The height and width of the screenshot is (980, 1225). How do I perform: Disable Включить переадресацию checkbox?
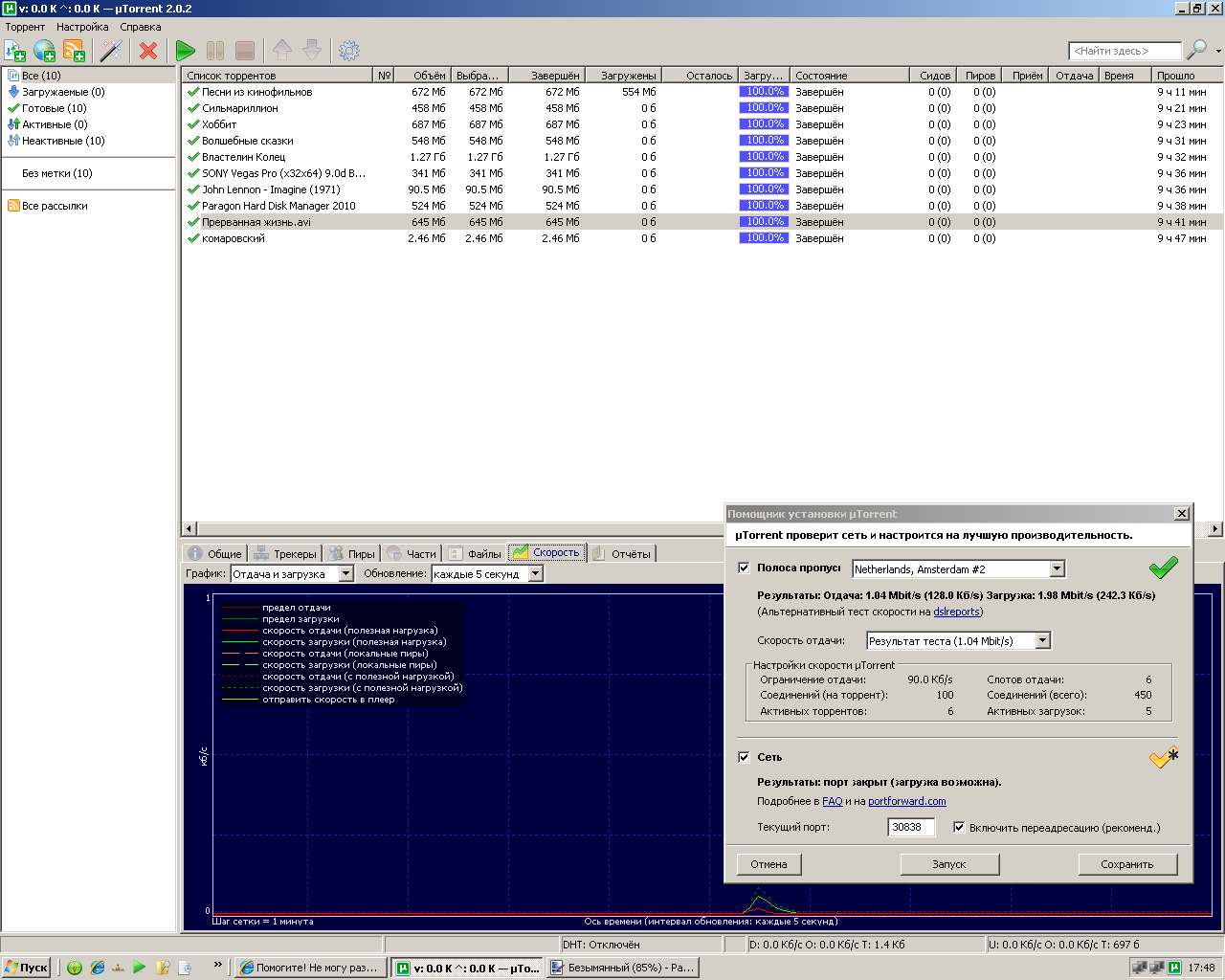click(x=959, y=828)
